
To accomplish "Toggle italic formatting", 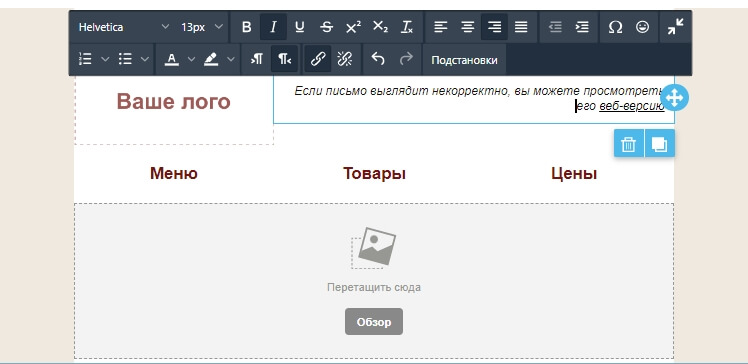I will pyautogui.click(x=273, y=27).
